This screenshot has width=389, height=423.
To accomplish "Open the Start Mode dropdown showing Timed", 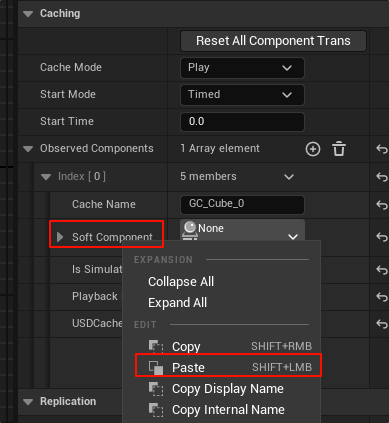I will click(x=242, y=95).
